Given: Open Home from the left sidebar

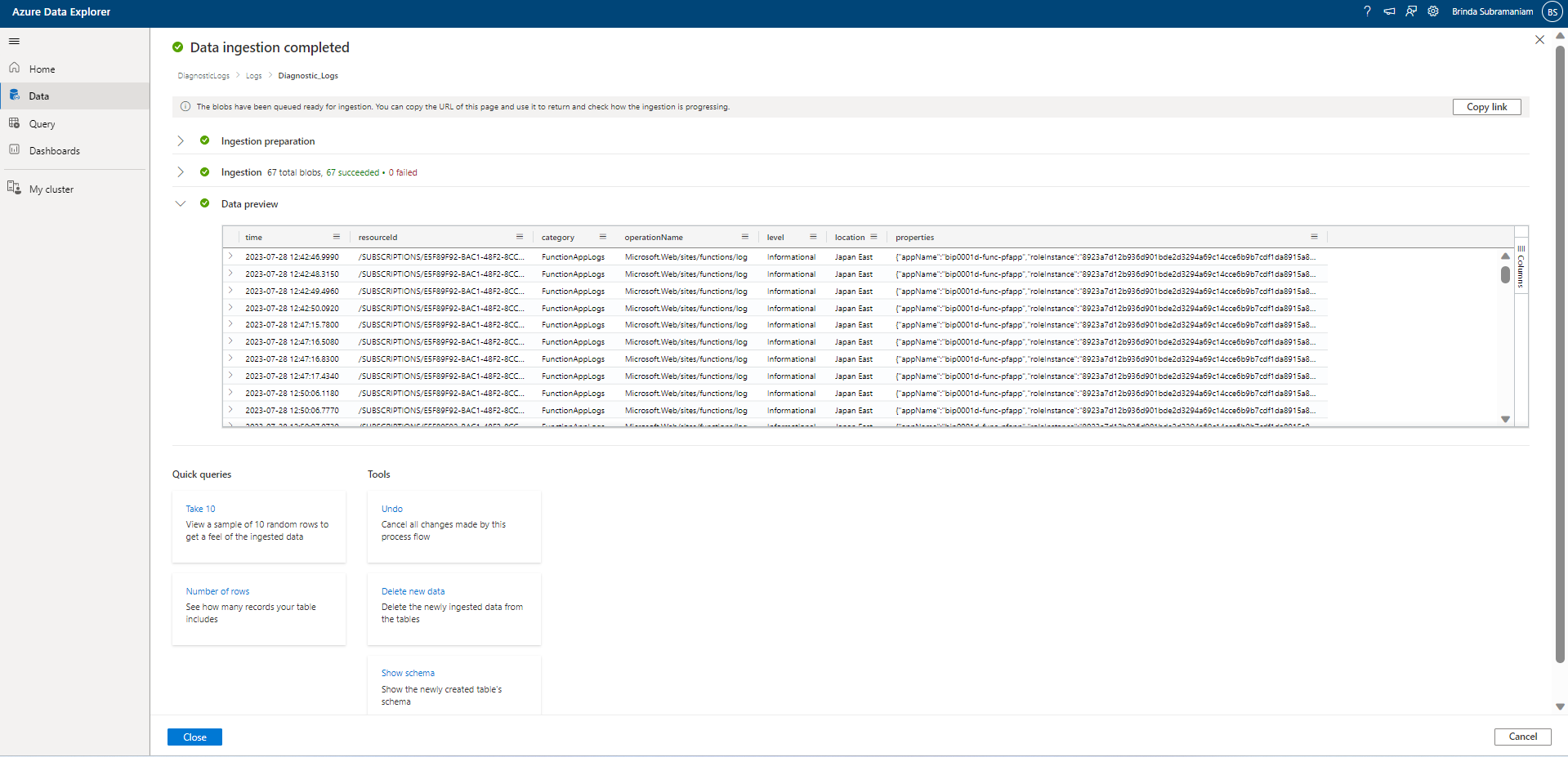Looking at the screenshot, I should 42,69.
